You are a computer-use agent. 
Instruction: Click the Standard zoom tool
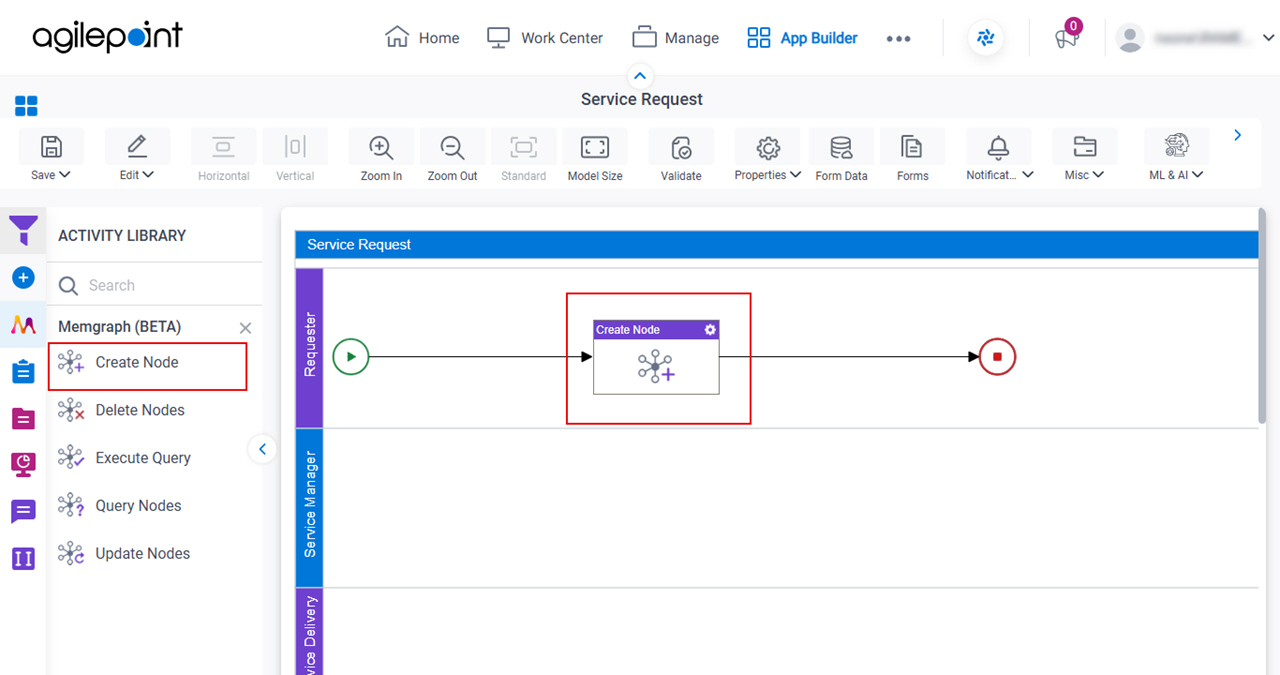pyautogui.click(x=524, y=157)
